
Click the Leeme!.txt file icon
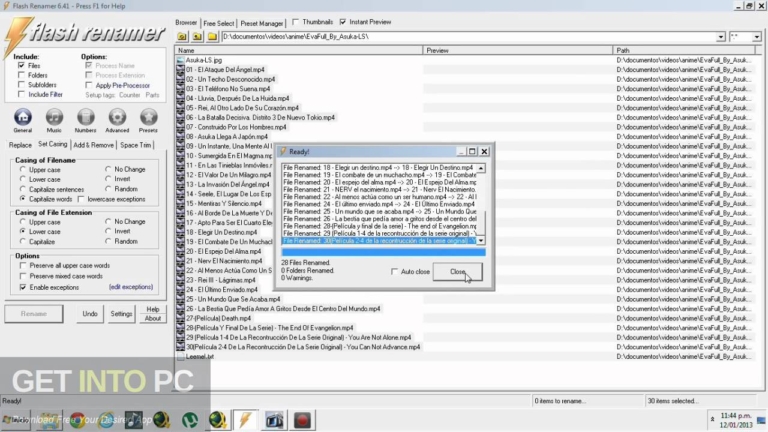tap(180, 357)
